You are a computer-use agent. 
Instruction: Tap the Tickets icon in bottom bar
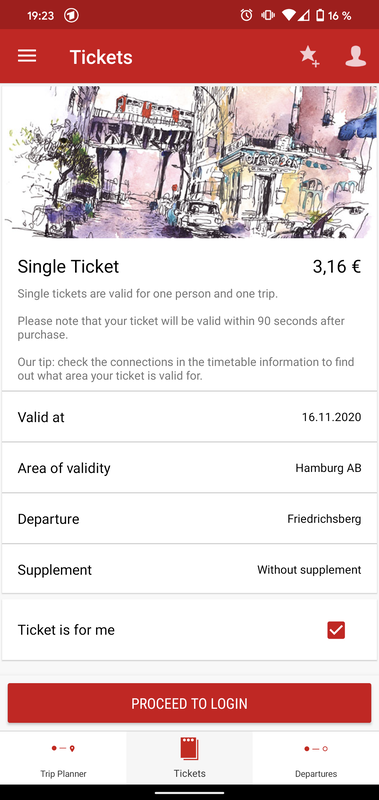tap(189, 749)
